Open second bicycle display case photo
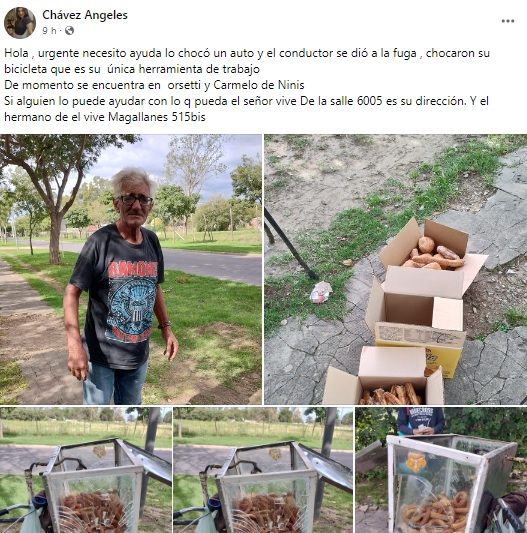527x533 pixels. [263, 470]
